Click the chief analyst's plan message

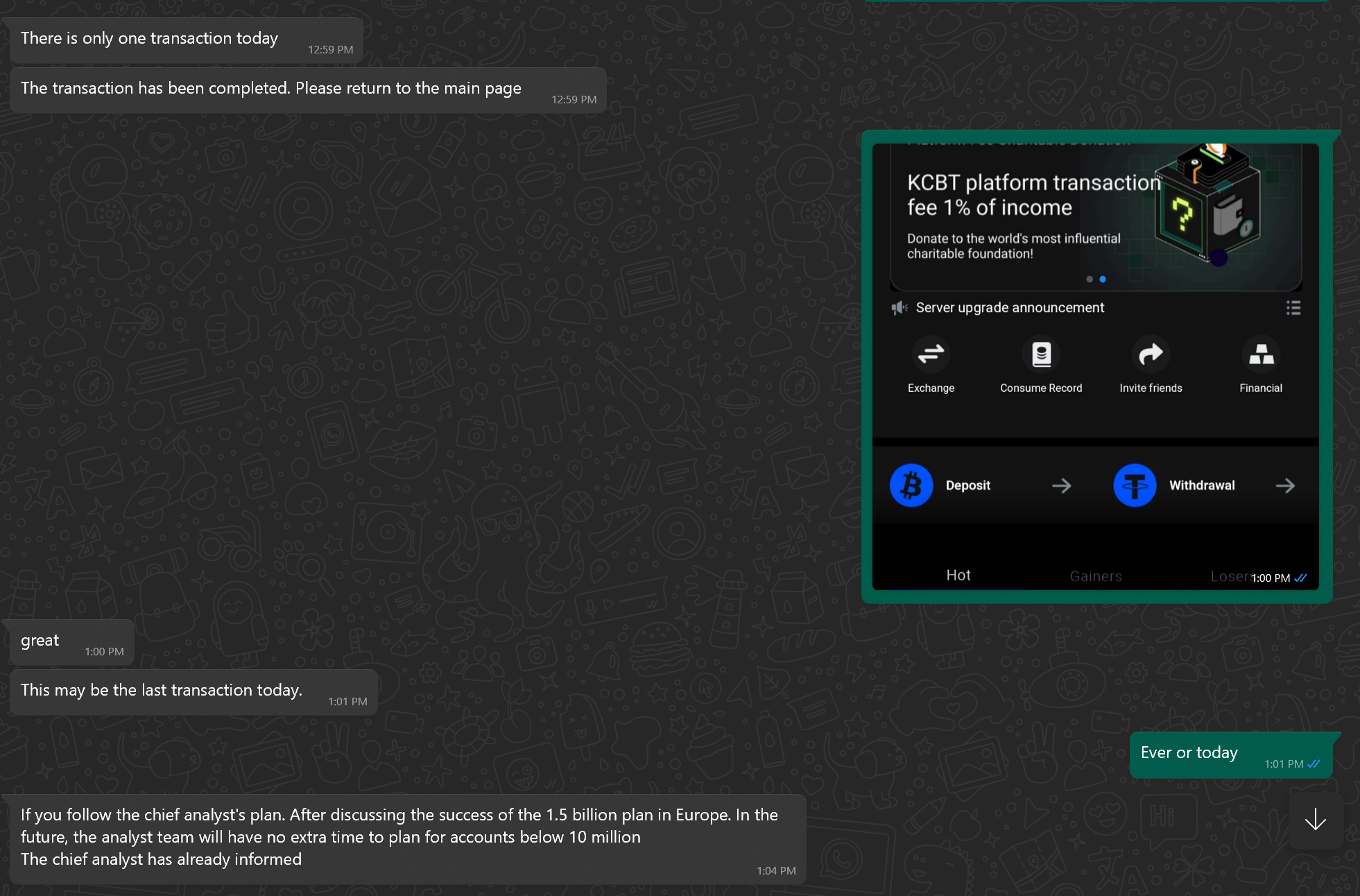[x=399, y=837]
